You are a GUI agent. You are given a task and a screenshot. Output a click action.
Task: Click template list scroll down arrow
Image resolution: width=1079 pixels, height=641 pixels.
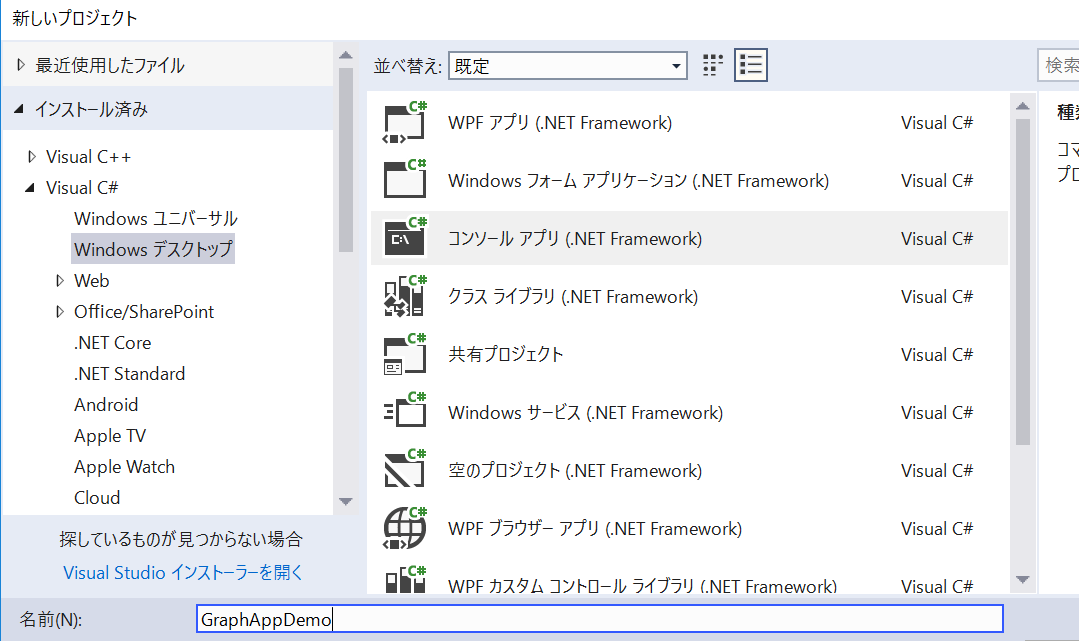(x=1023, y=580)
